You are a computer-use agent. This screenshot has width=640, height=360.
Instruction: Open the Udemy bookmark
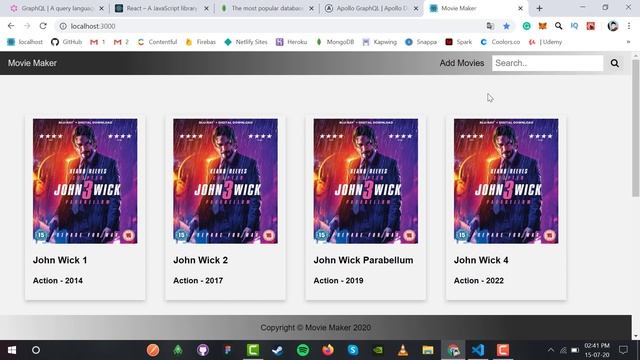point(545,42)
